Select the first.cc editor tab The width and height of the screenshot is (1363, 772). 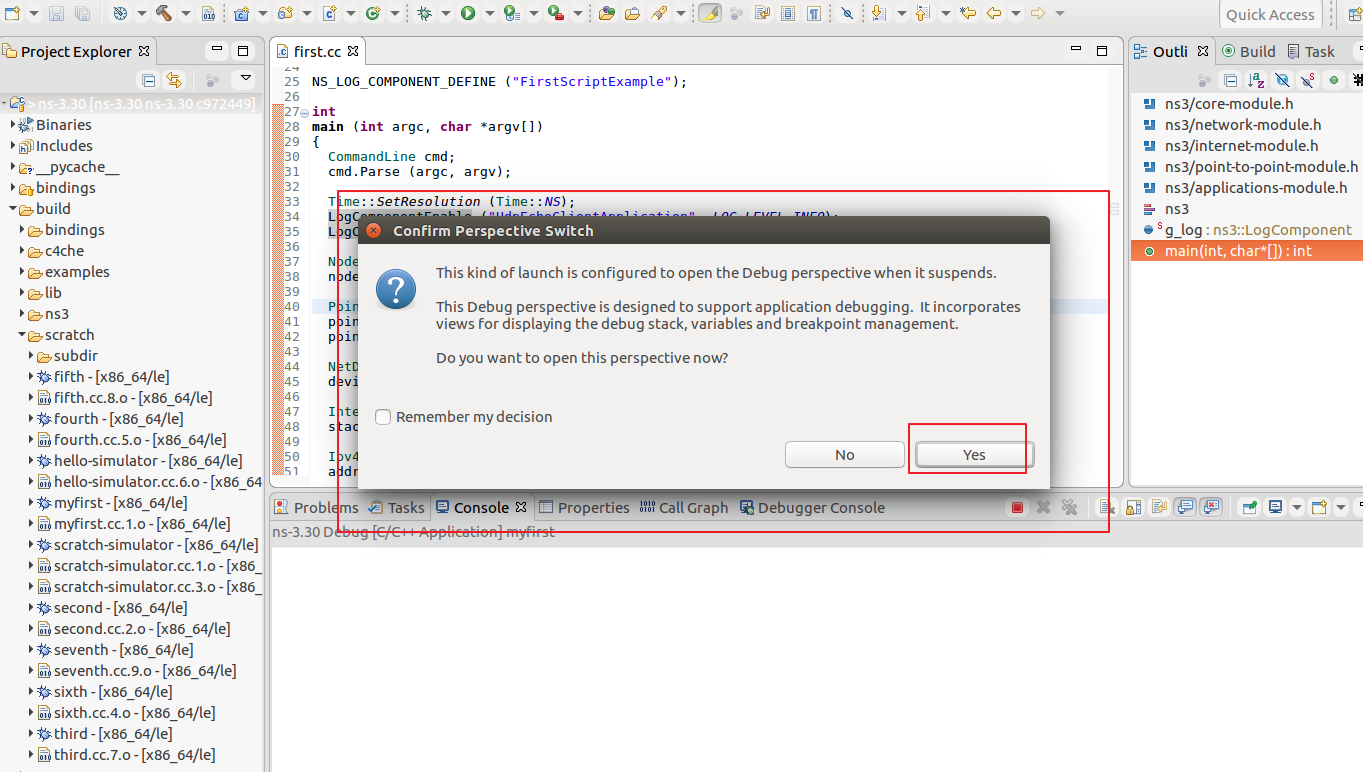pyautogui.click(x=318, y=50)
